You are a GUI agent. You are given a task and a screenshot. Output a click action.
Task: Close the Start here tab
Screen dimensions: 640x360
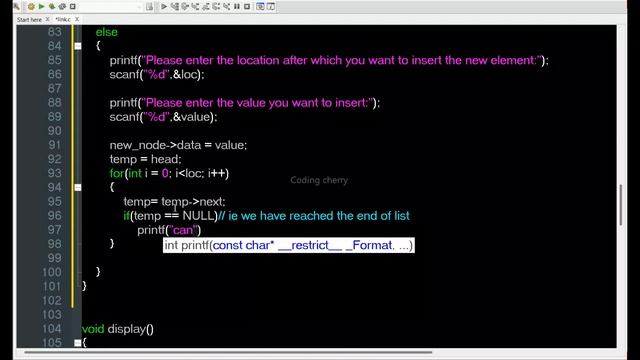click(47, 19)
